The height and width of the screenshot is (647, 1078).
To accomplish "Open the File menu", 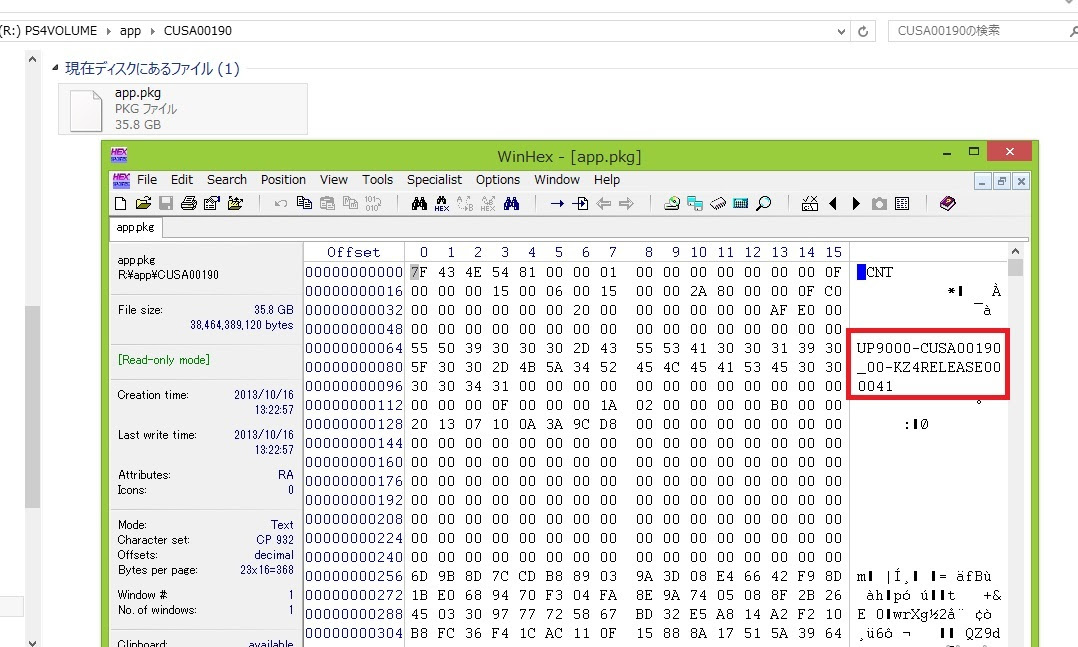I will (x=147, y=179).
